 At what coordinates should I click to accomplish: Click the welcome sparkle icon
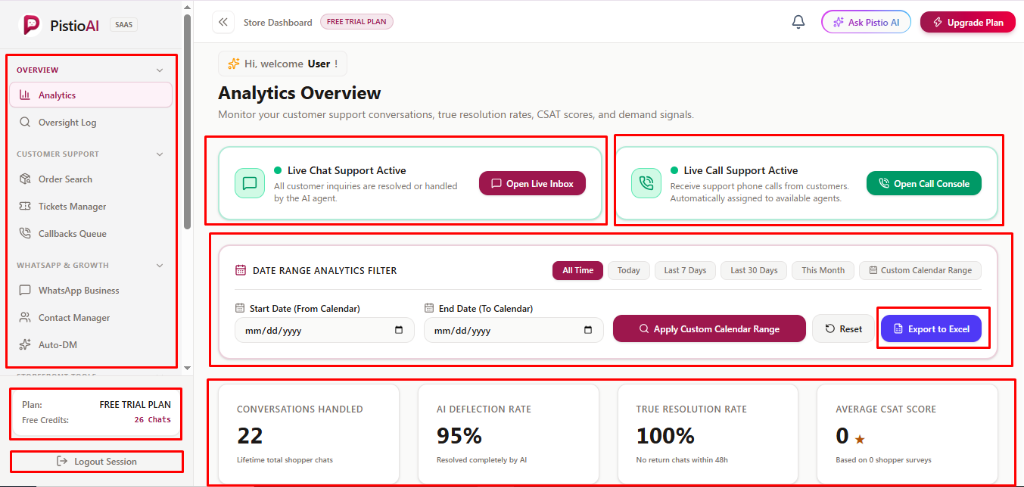coord(233,64)
